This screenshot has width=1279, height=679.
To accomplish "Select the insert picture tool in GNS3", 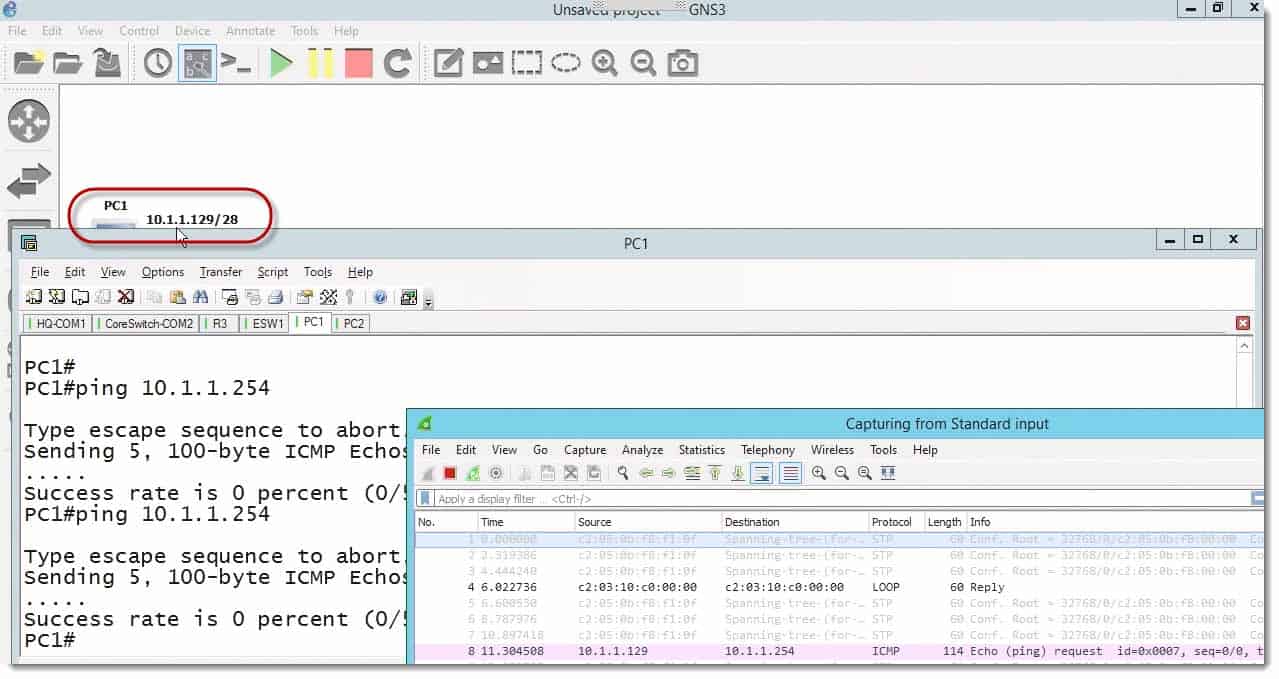I will (488, 64).
